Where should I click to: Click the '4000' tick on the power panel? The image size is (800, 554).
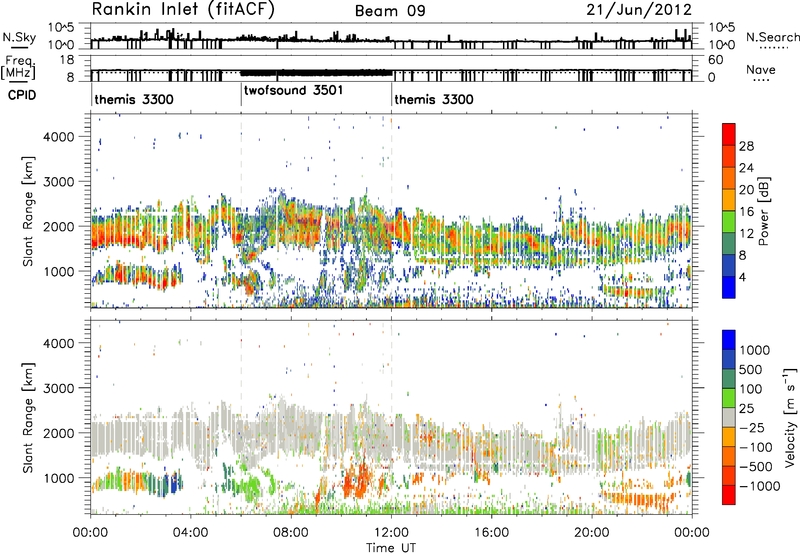[59, 137]
